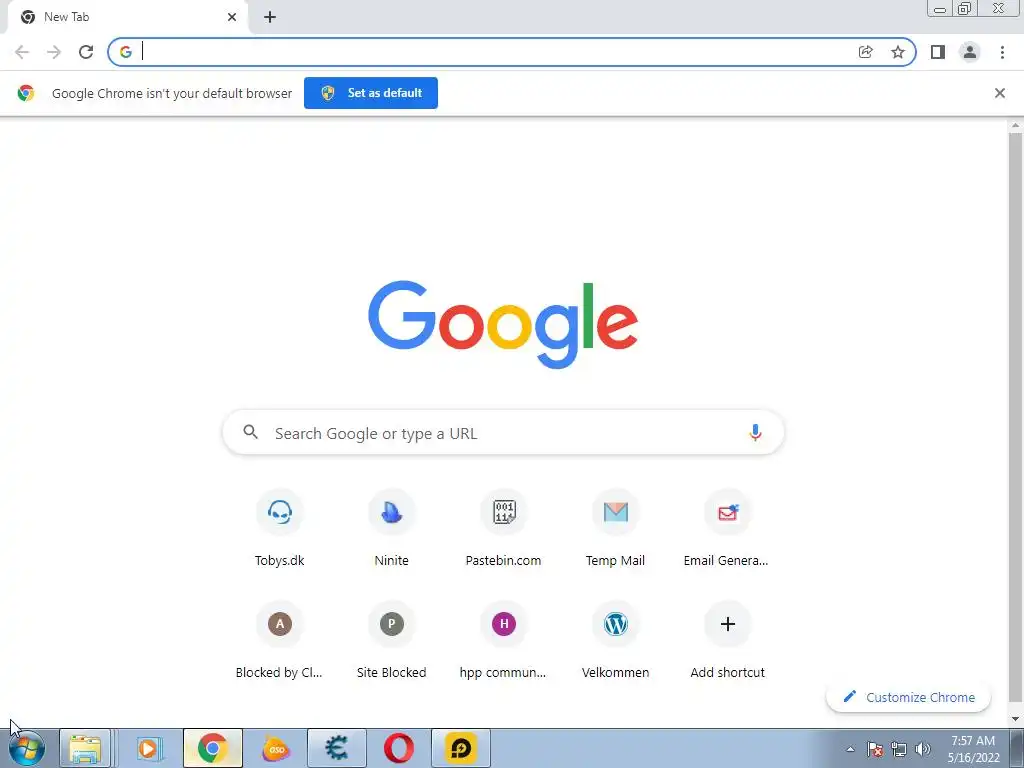
Task: Open the Cheat Engine taskbar icon
Action: pyautogui.click(x=337, y=748)
